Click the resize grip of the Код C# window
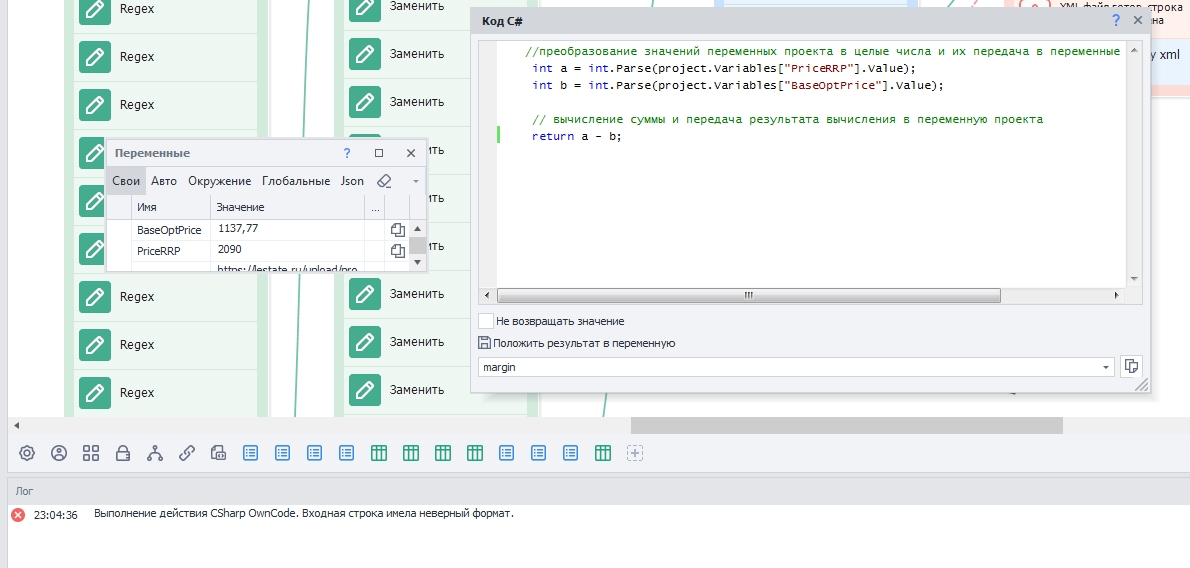 tap(1141, 386)
